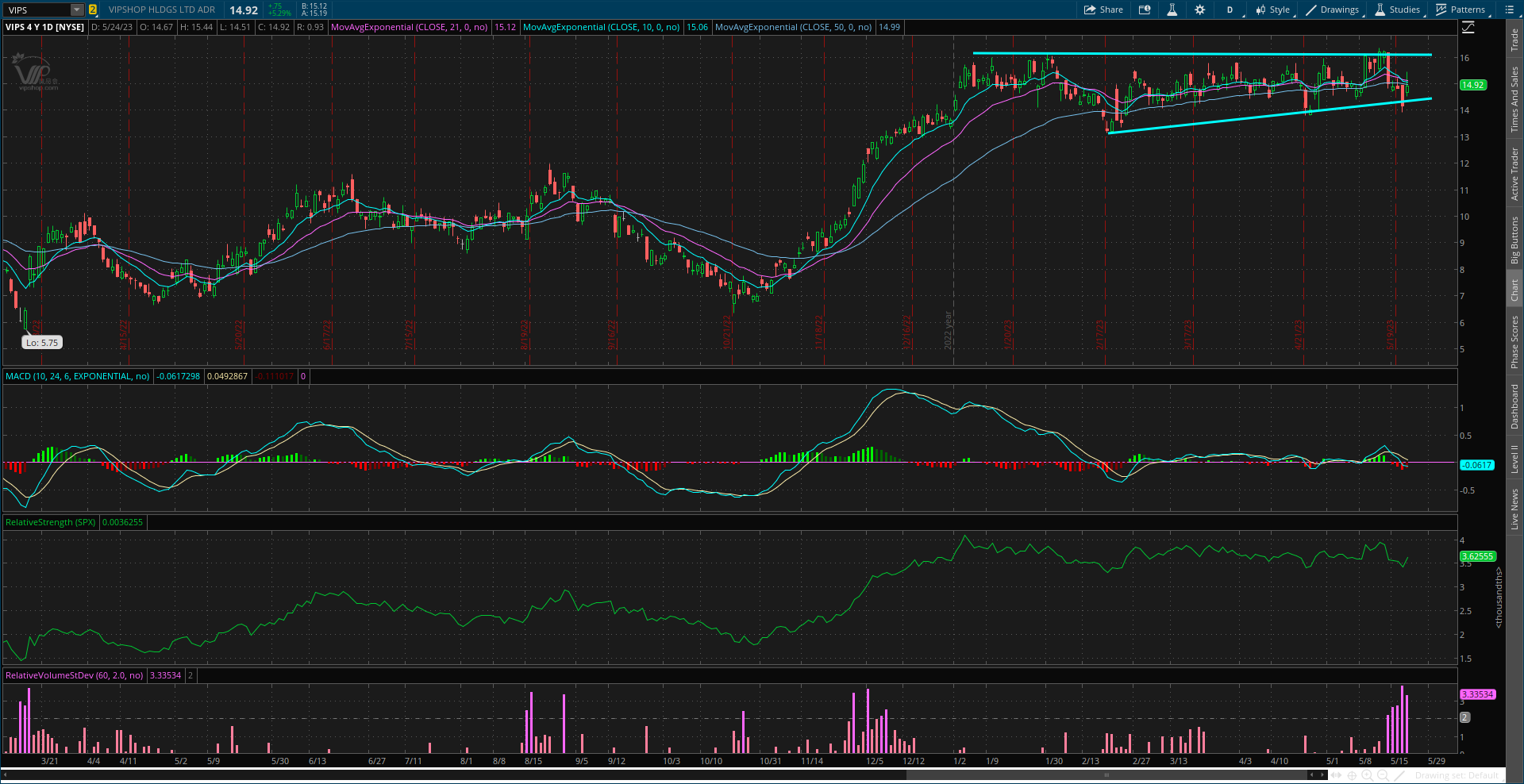Click the crosshair cursor icon at bottom
The image size is (1524, 784).
(x=1352, y=775)
